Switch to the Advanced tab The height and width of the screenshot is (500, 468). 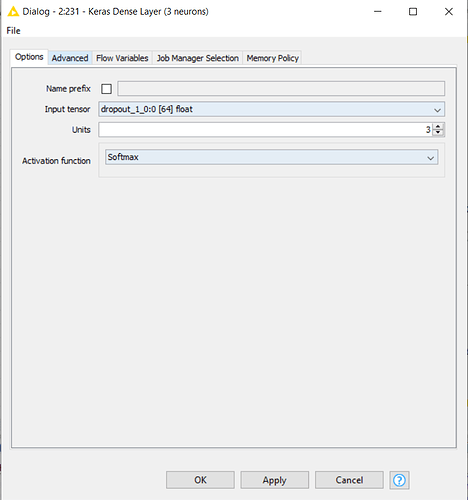pos(70,58)
